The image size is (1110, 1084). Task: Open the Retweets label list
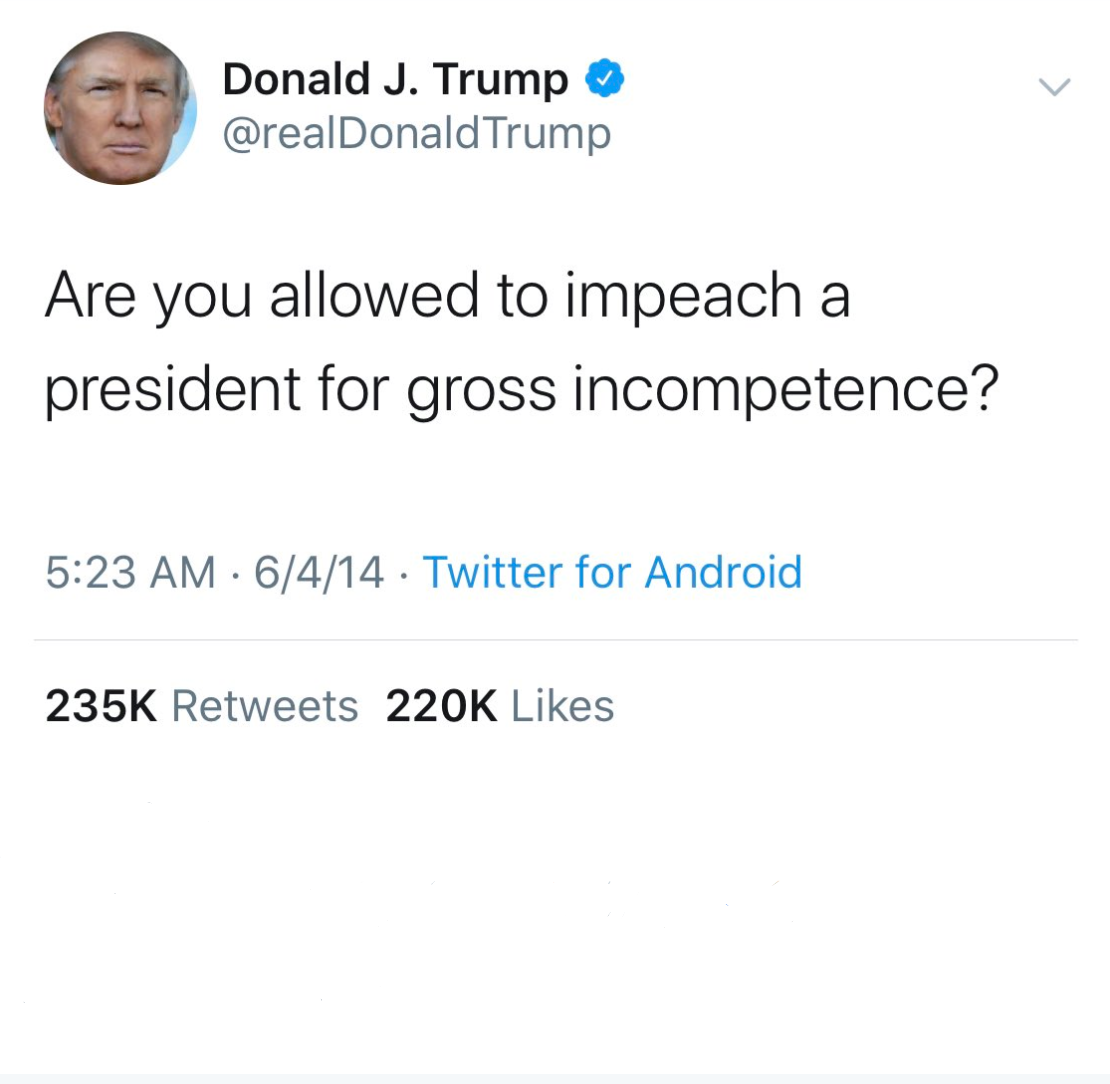pos(265,706)
